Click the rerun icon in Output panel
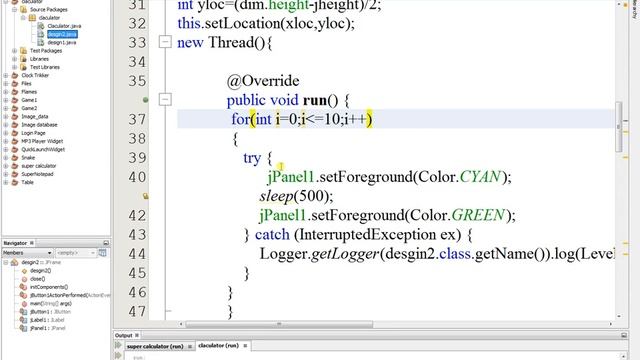The width and height of the screenshot is (640, 360). [118, 345]
